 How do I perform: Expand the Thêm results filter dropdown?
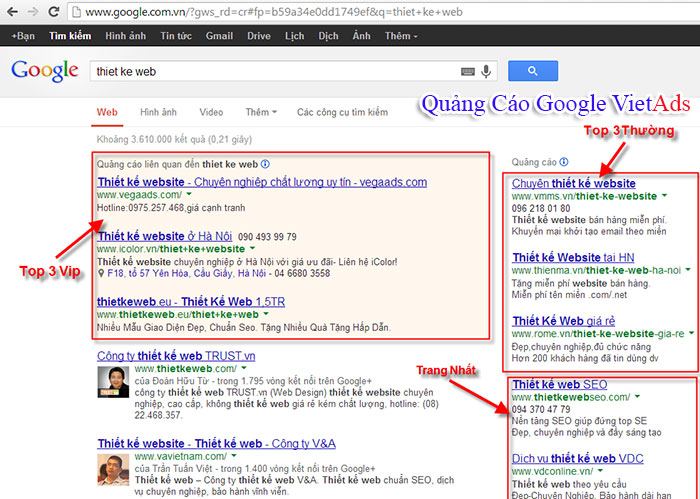261,112
